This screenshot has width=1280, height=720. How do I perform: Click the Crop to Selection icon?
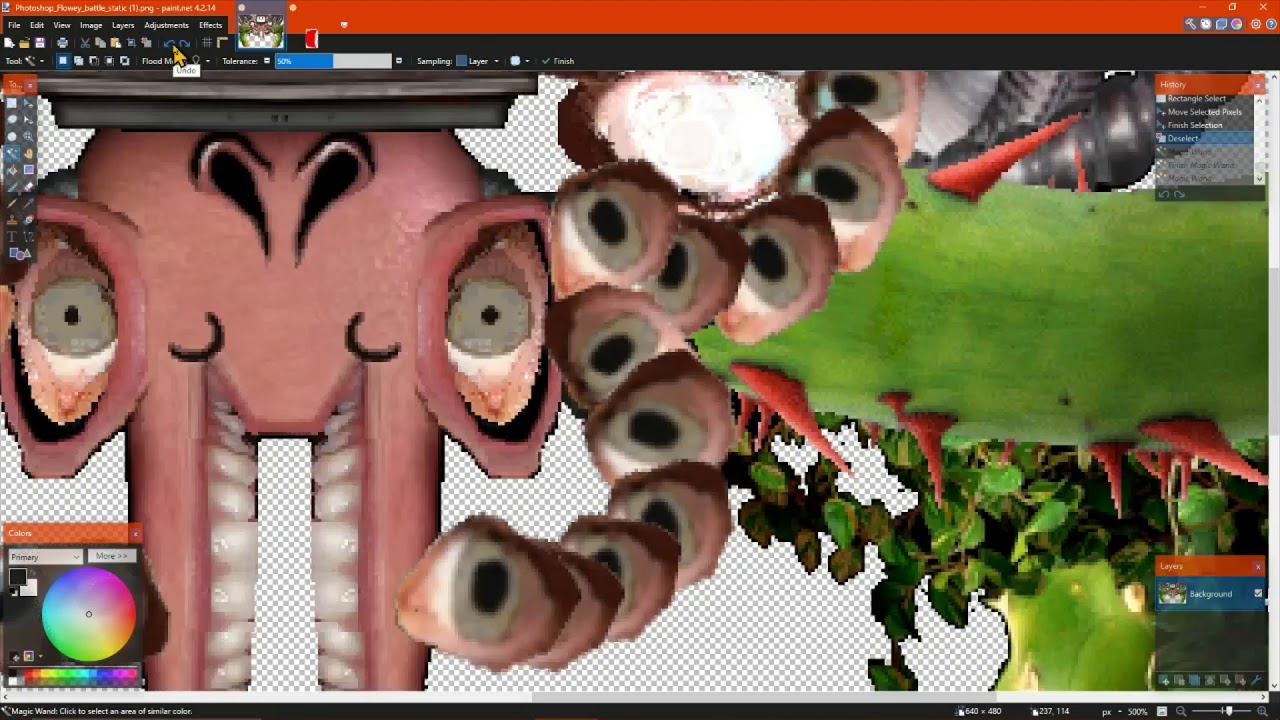click(x=131, y=43)
